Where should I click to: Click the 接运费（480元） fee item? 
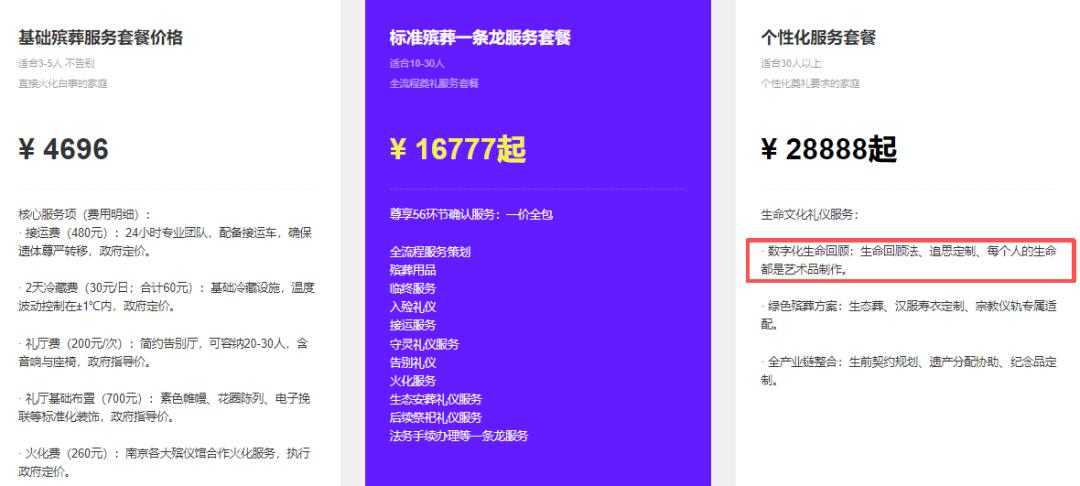pyautogui.click(x=165, y=242)
